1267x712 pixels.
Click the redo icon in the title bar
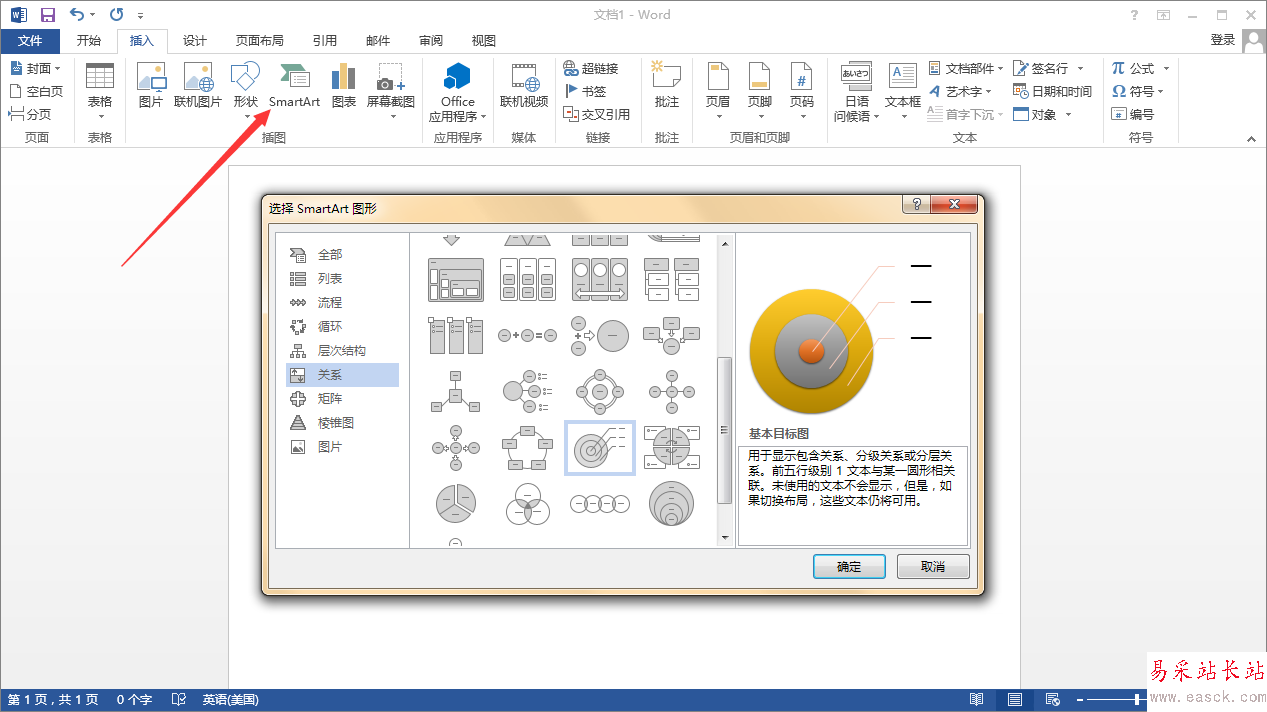[116, 15]
